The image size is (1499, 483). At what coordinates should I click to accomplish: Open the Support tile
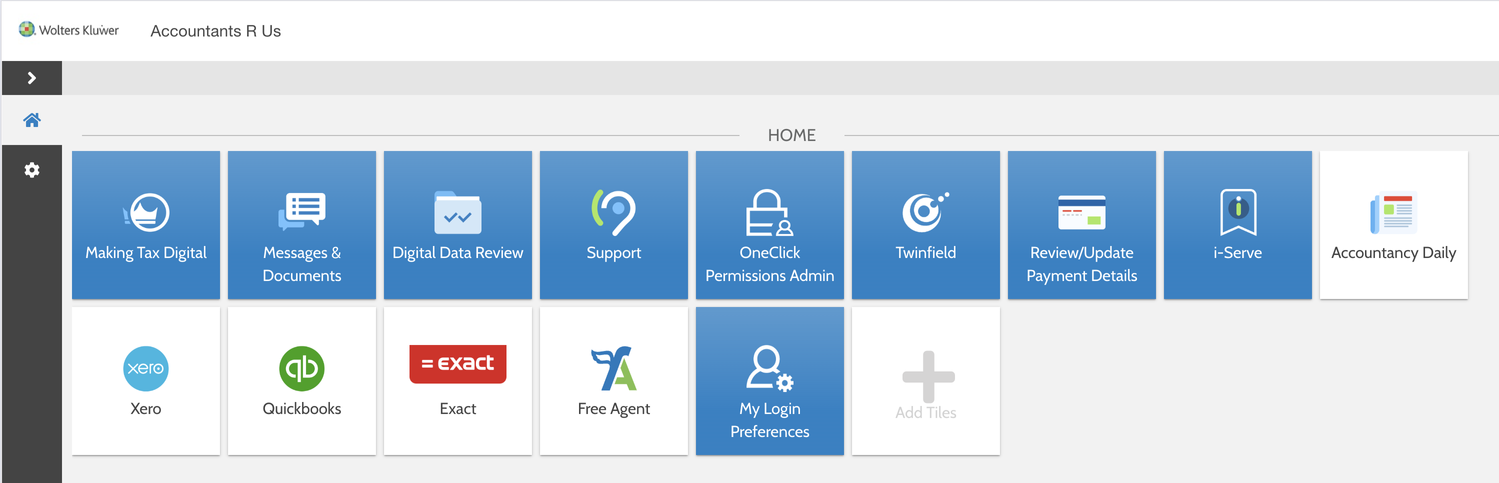pyautogui.click(x=614, y=225)
